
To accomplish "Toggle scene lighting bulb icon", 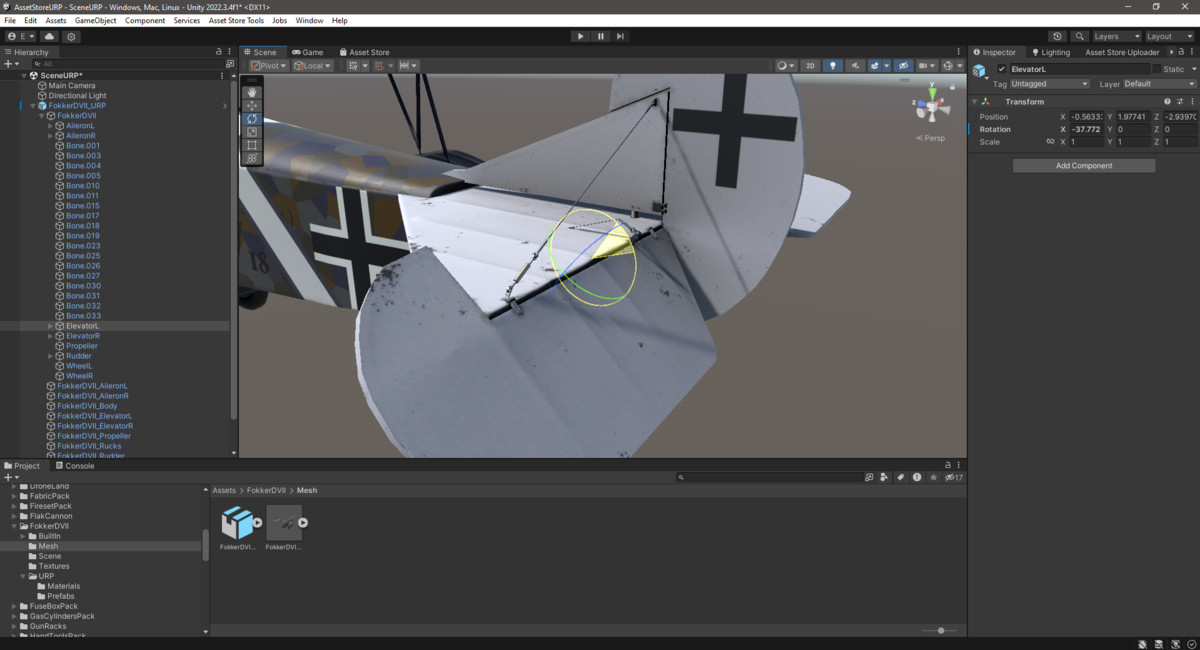I will tap(833, 66).
